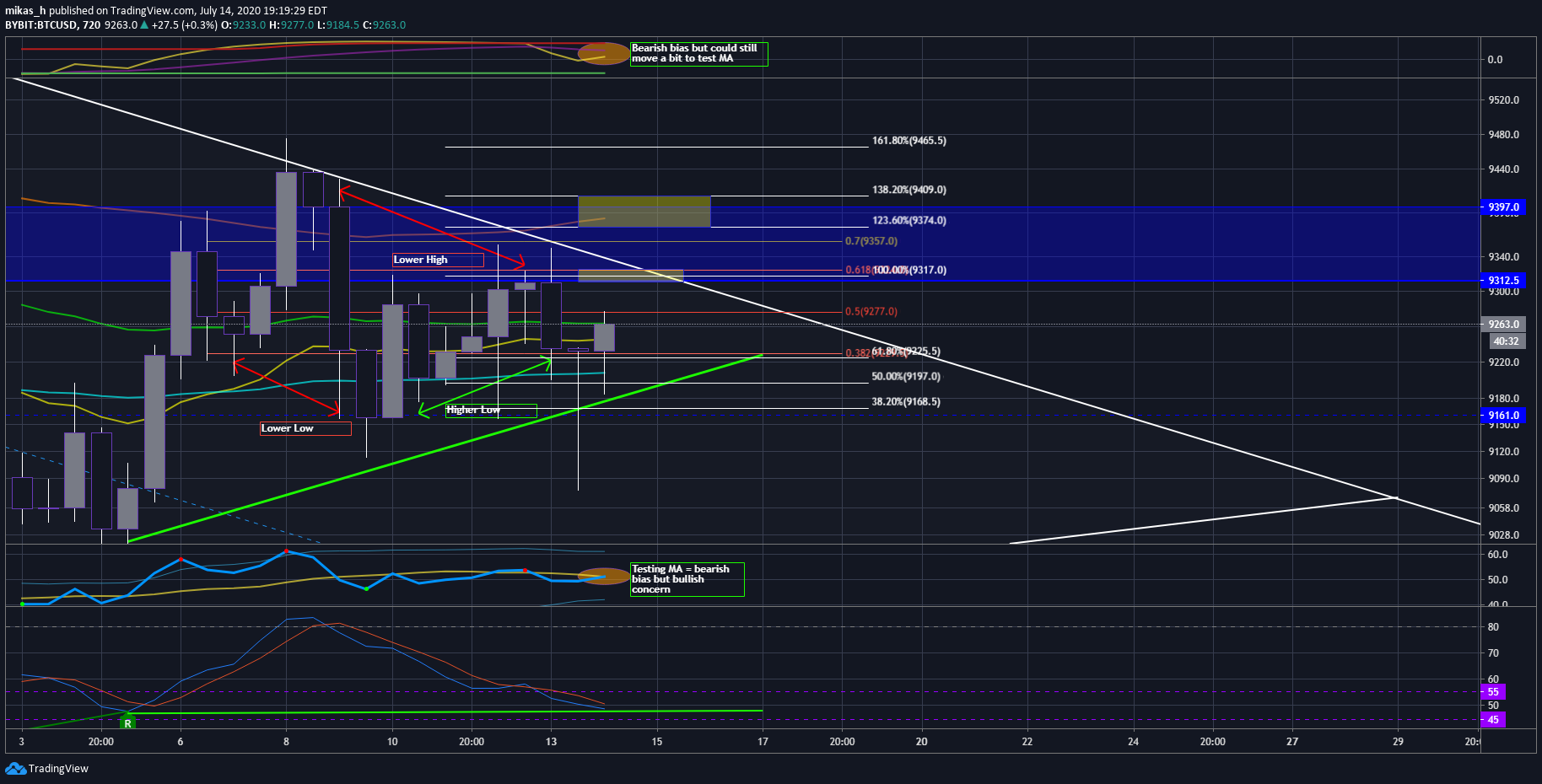The width and height of the screenshot is (1542, 784).
Task: Click the 61.80%(9225.5) Fibonacci label
Action: 907,351
